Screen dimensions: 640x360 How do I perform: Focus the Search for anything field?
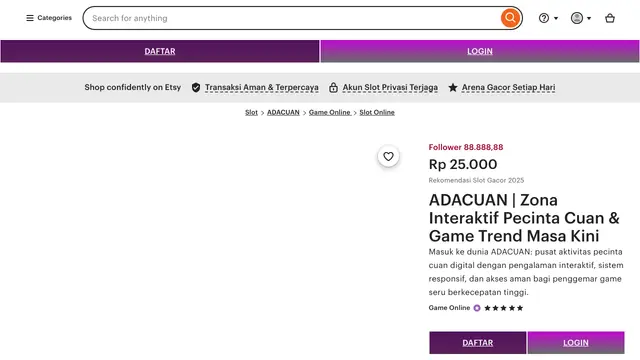tap(294, 18)
